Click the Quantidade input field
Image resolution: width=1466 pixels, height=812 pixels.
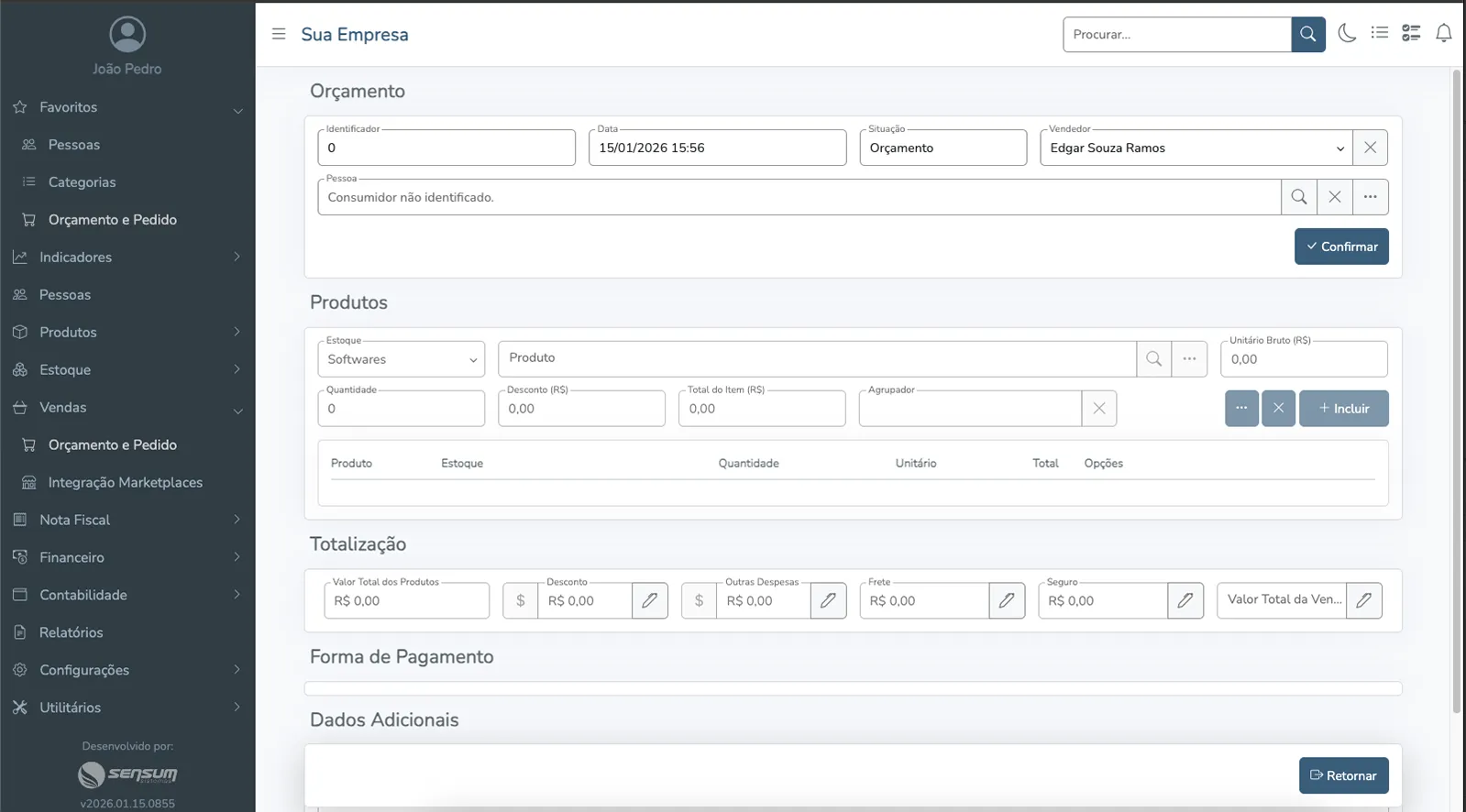(401, 409)
